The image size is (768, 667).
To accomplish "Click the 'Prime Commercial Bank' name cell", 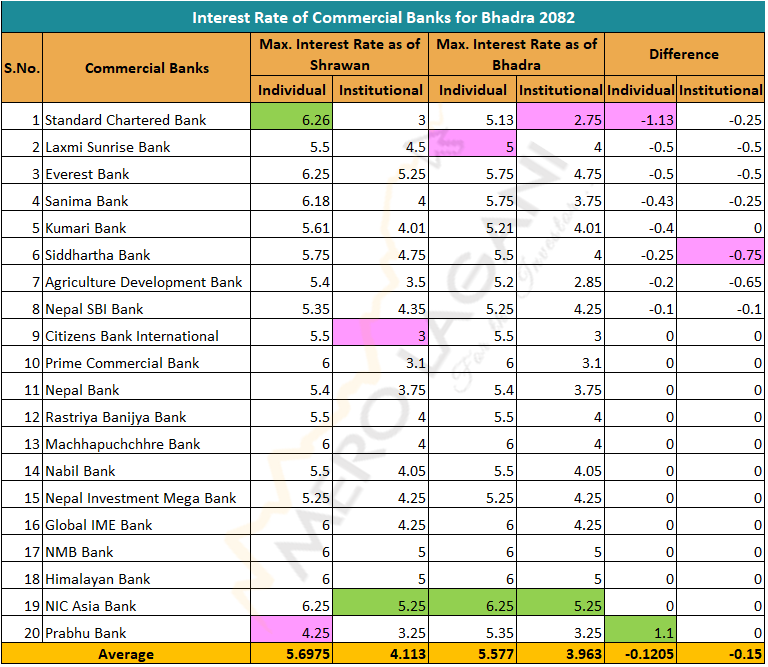I will click(x=146, y=359).
